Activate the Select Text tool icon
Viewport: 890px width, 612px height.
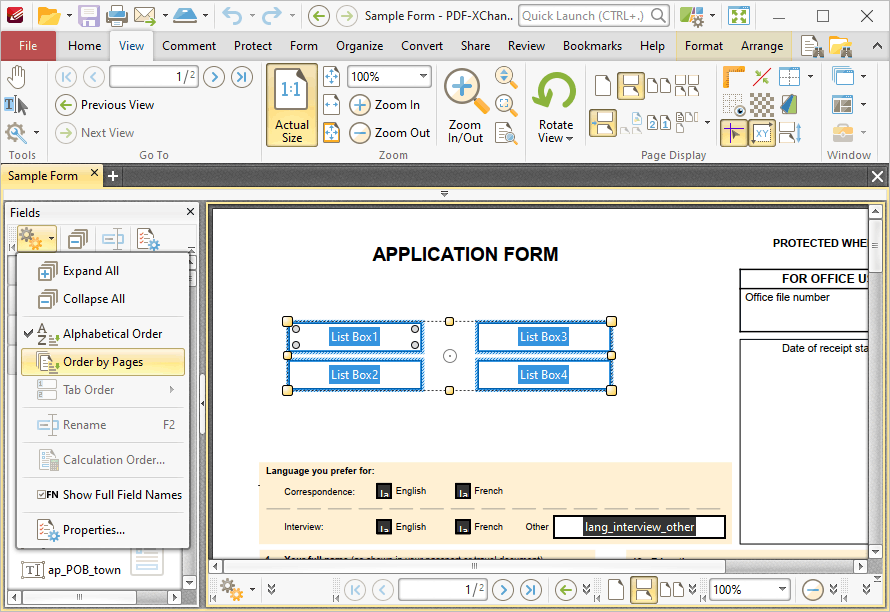(x=16, y=105)
